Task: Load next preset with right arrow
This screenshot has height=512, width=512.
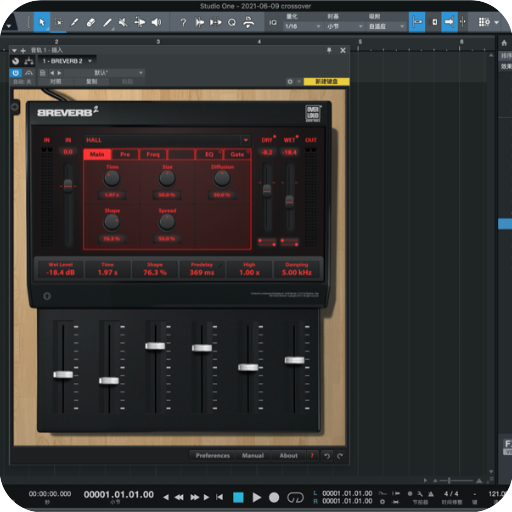Action: 59,73
